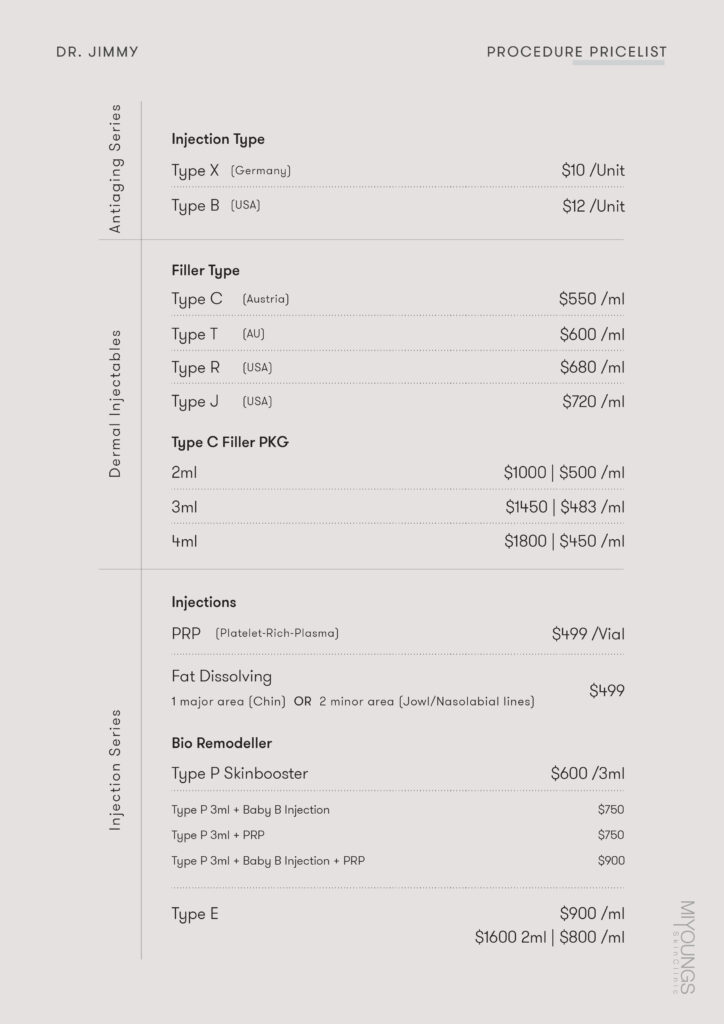Viewport: 724px width, 1024px height.
Task: Click the $1800 | $450 /ml price
Action: click(564, 542)
